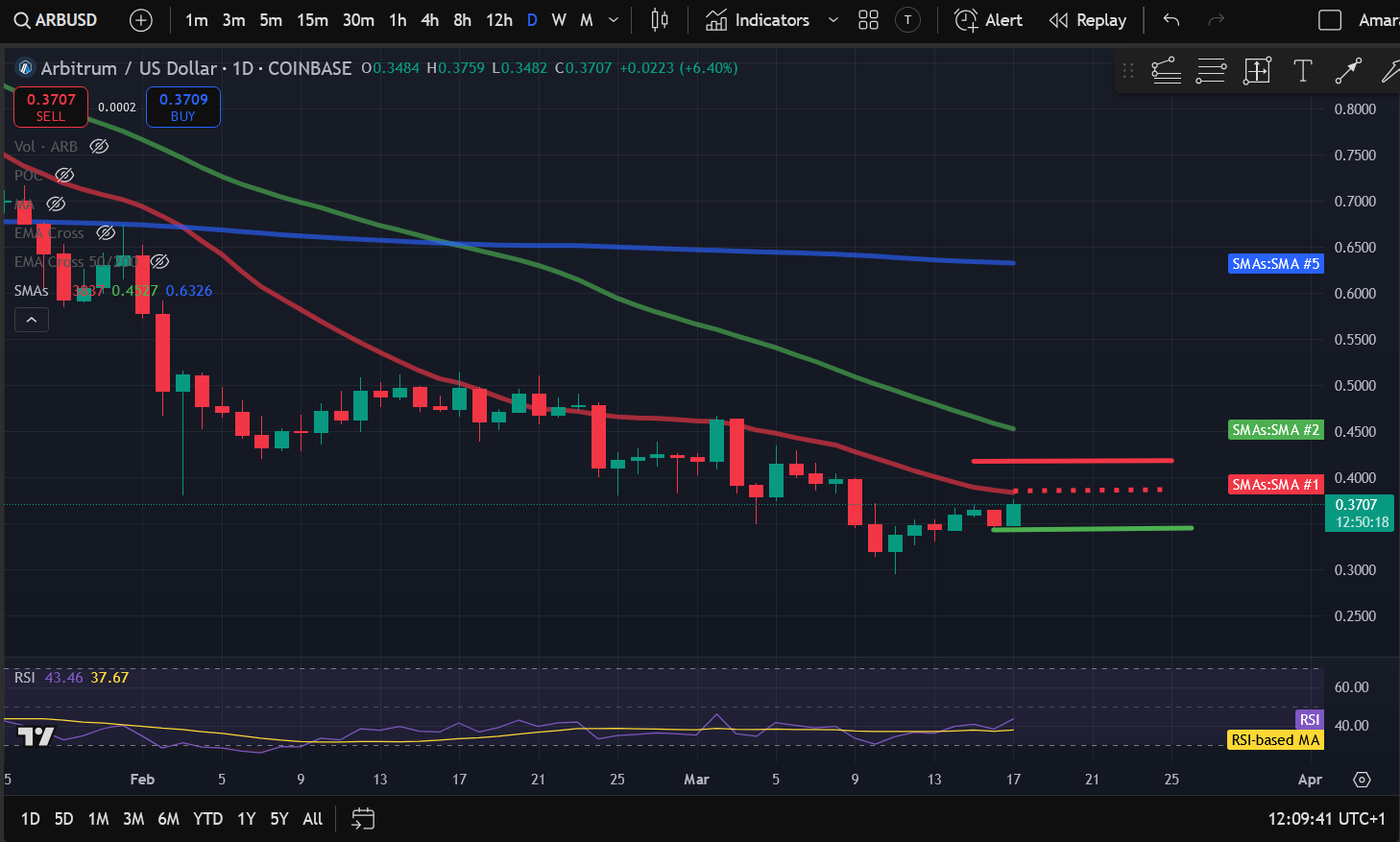Click the SMAs:SMA #2 price label
This screenshot has width=1400, height=842.
[x=1276, y=430]
